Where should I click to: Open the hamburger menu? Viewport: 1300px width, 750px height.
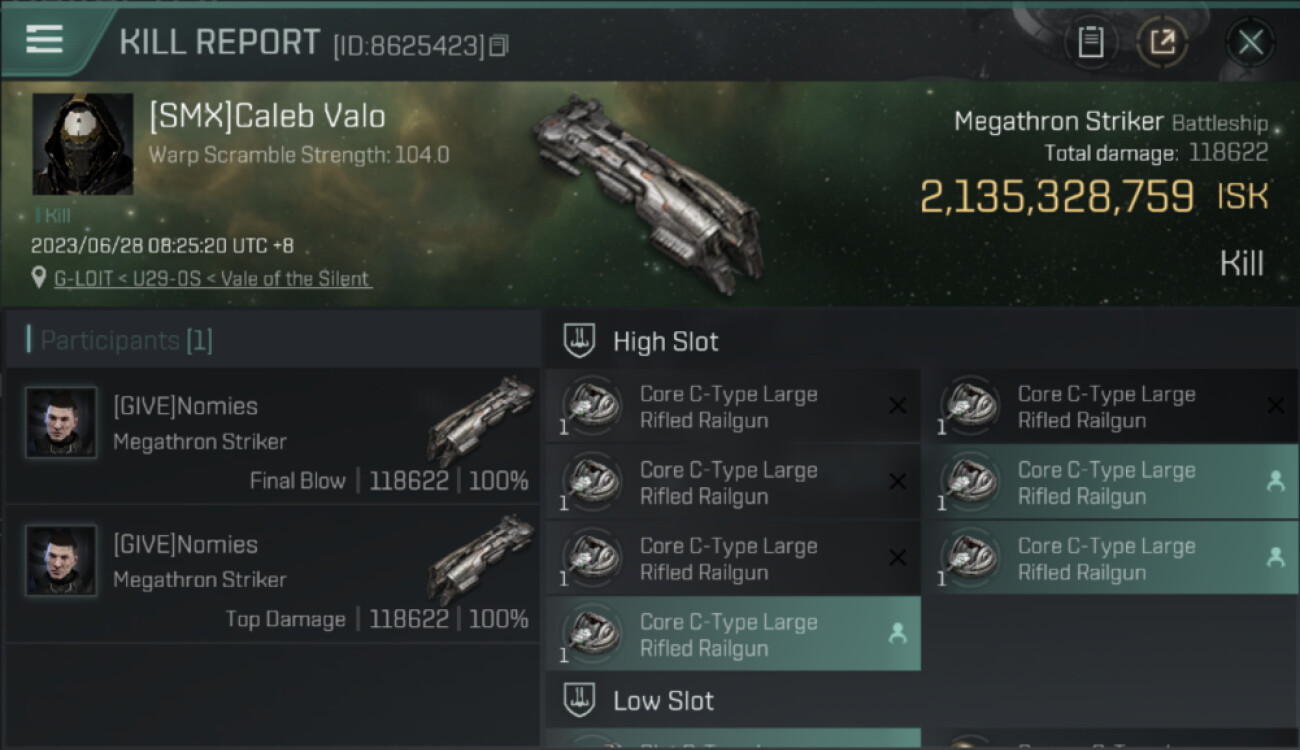(x=44, y=40)
